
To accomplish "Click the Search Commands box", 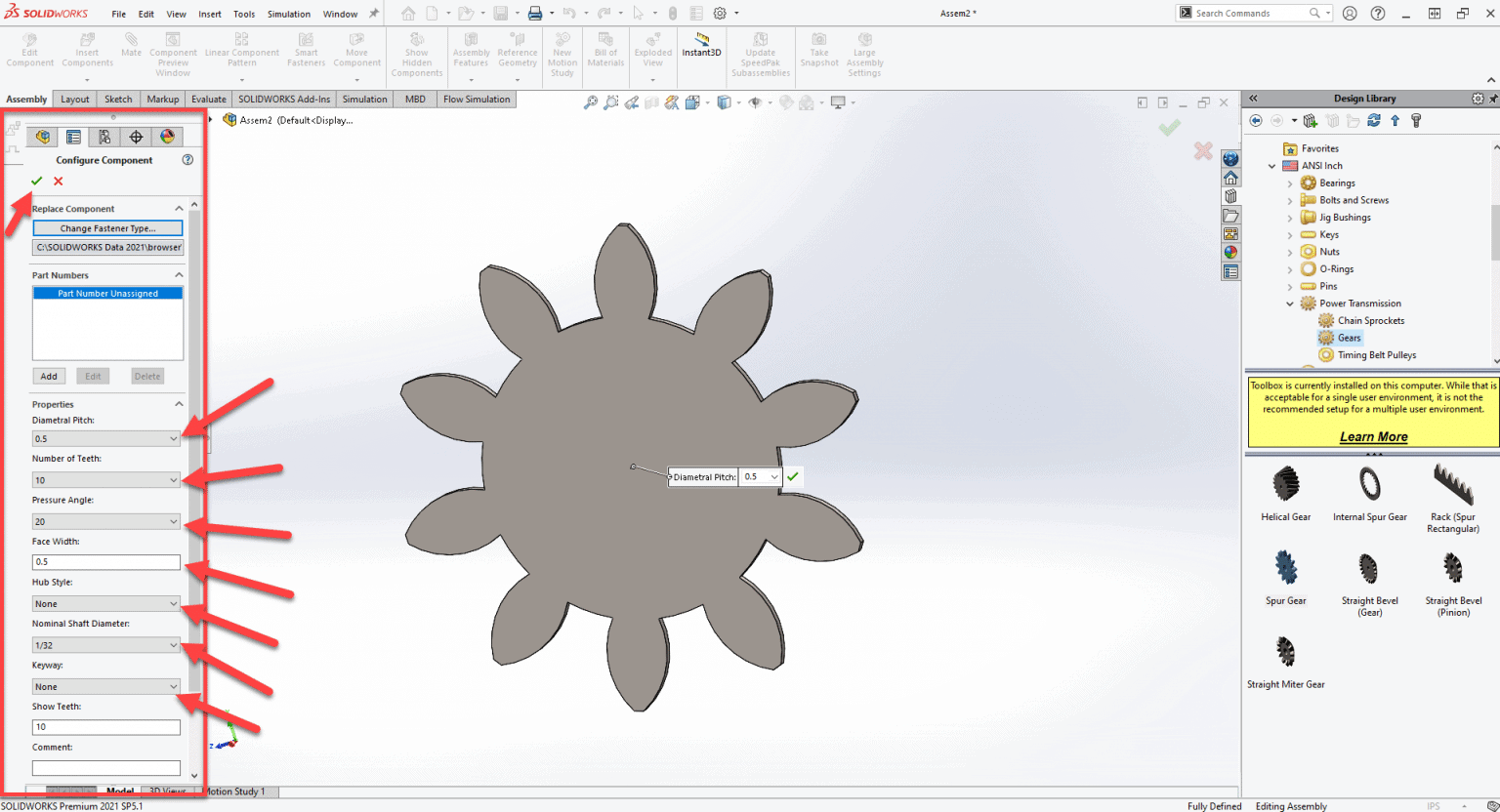I will [1250, 14].
